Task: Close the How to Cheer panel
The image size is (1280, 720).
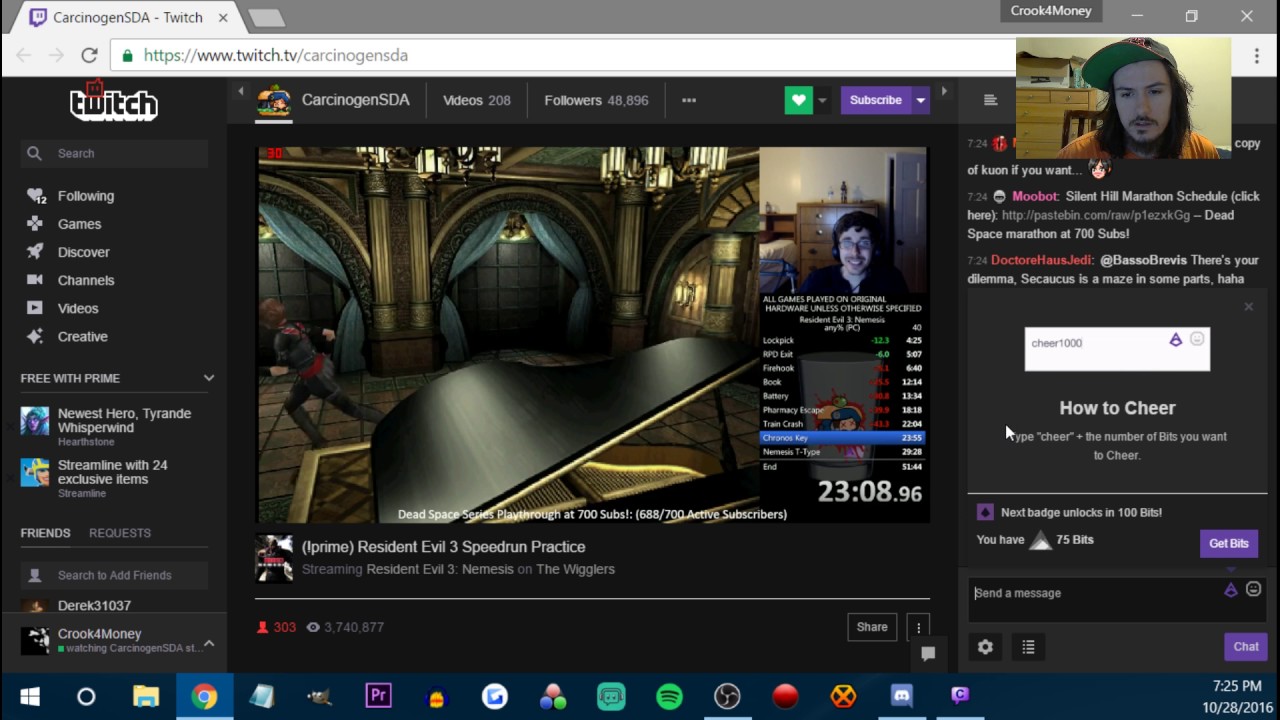Action: pyautogui.click(x=1248, y=307)
